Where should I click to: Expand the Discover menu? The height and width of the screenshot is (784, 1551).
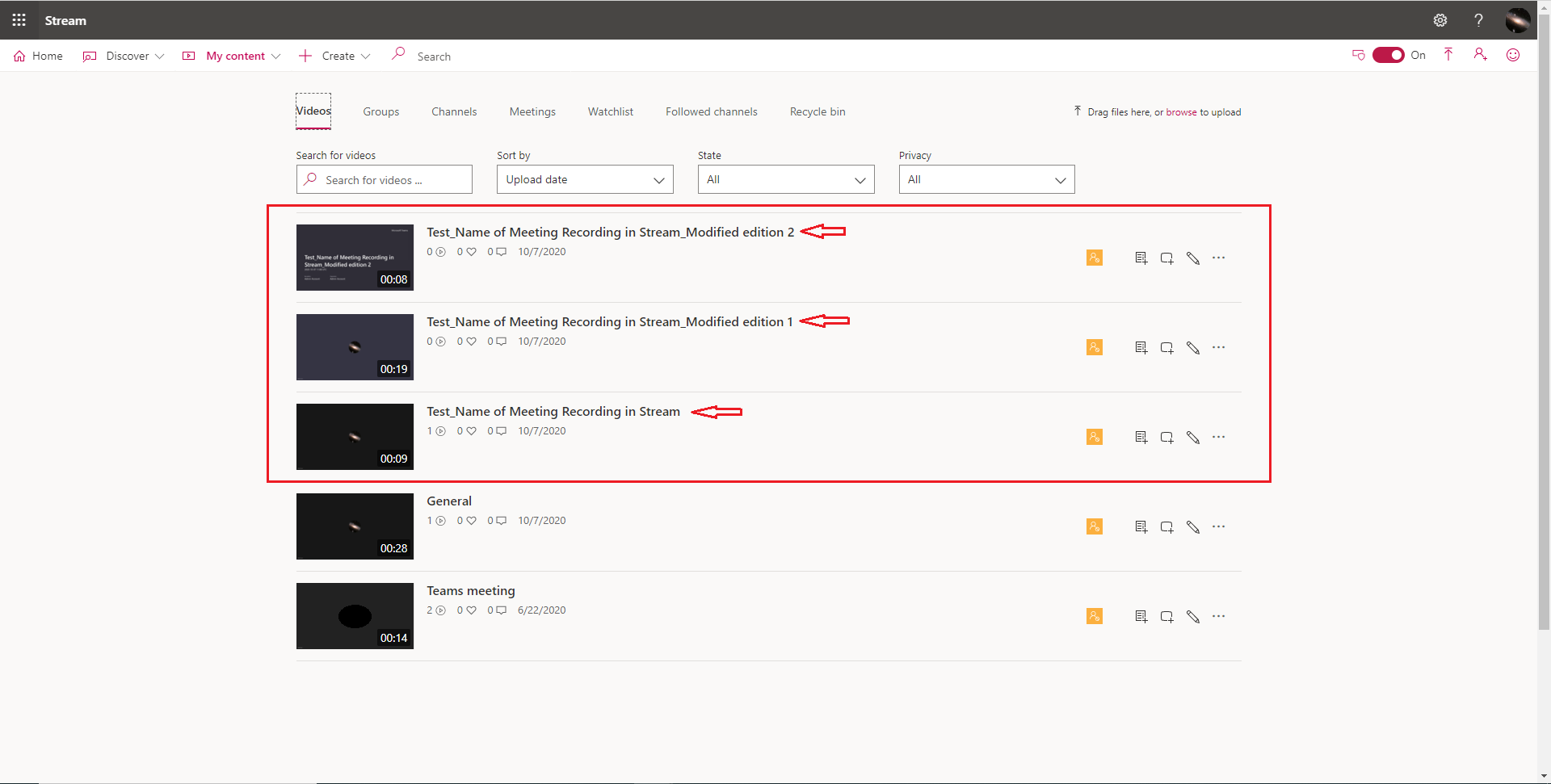coord(124,56)
